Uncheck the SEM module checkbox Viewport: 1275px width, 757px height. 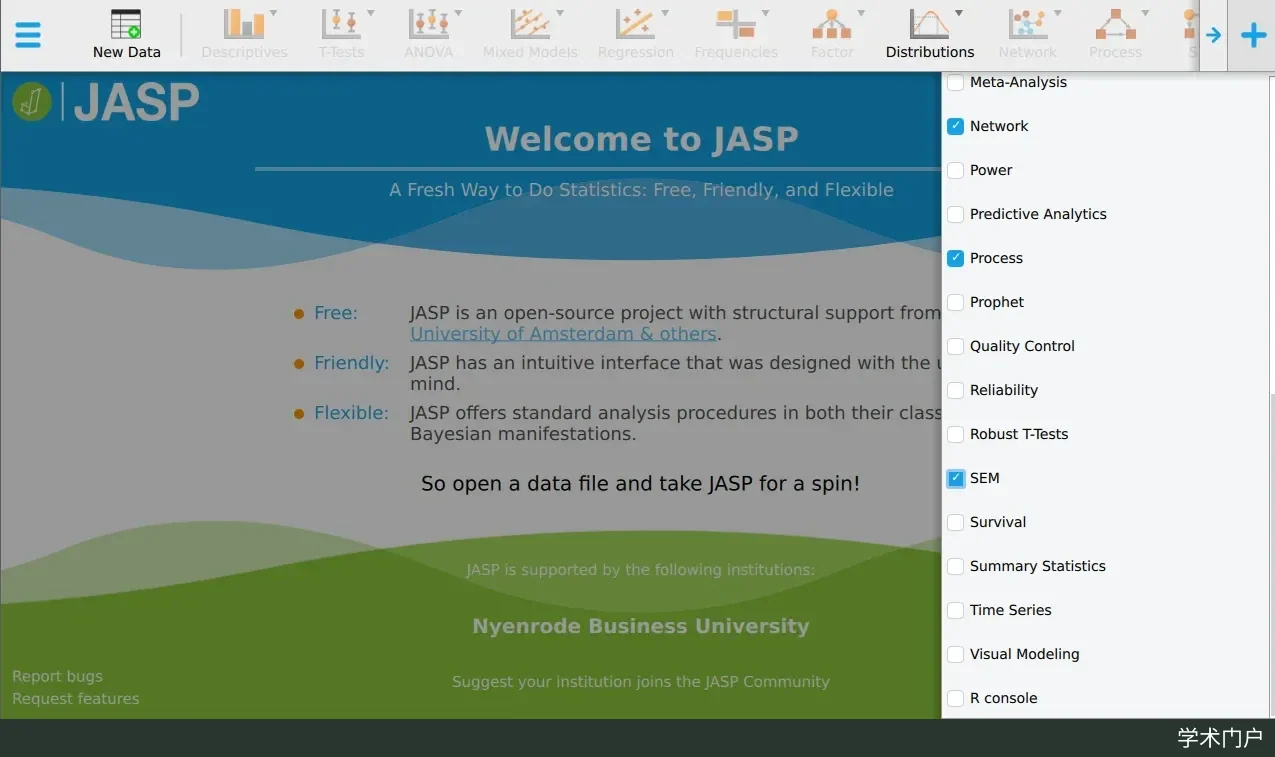tap(955, 478)
